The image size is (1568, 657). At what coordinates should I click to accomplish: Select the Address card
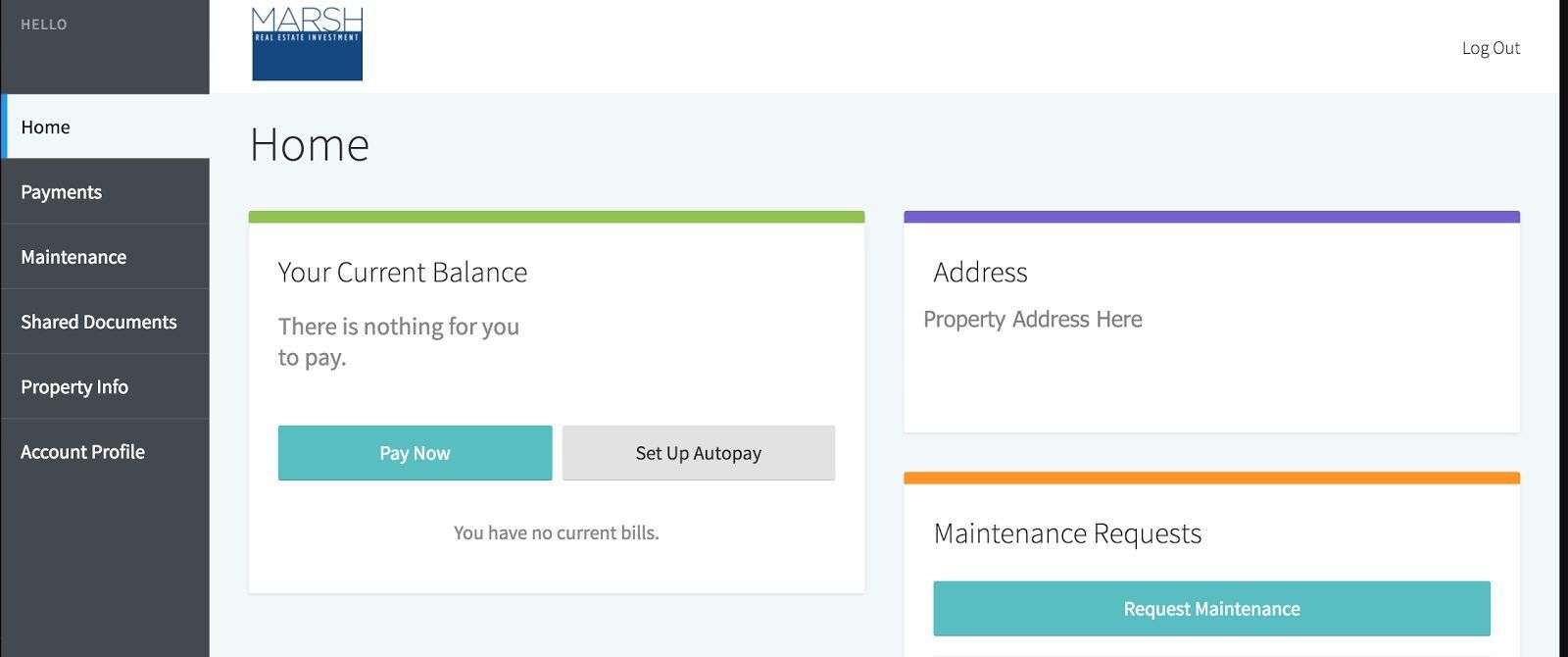click(1211, 324)
